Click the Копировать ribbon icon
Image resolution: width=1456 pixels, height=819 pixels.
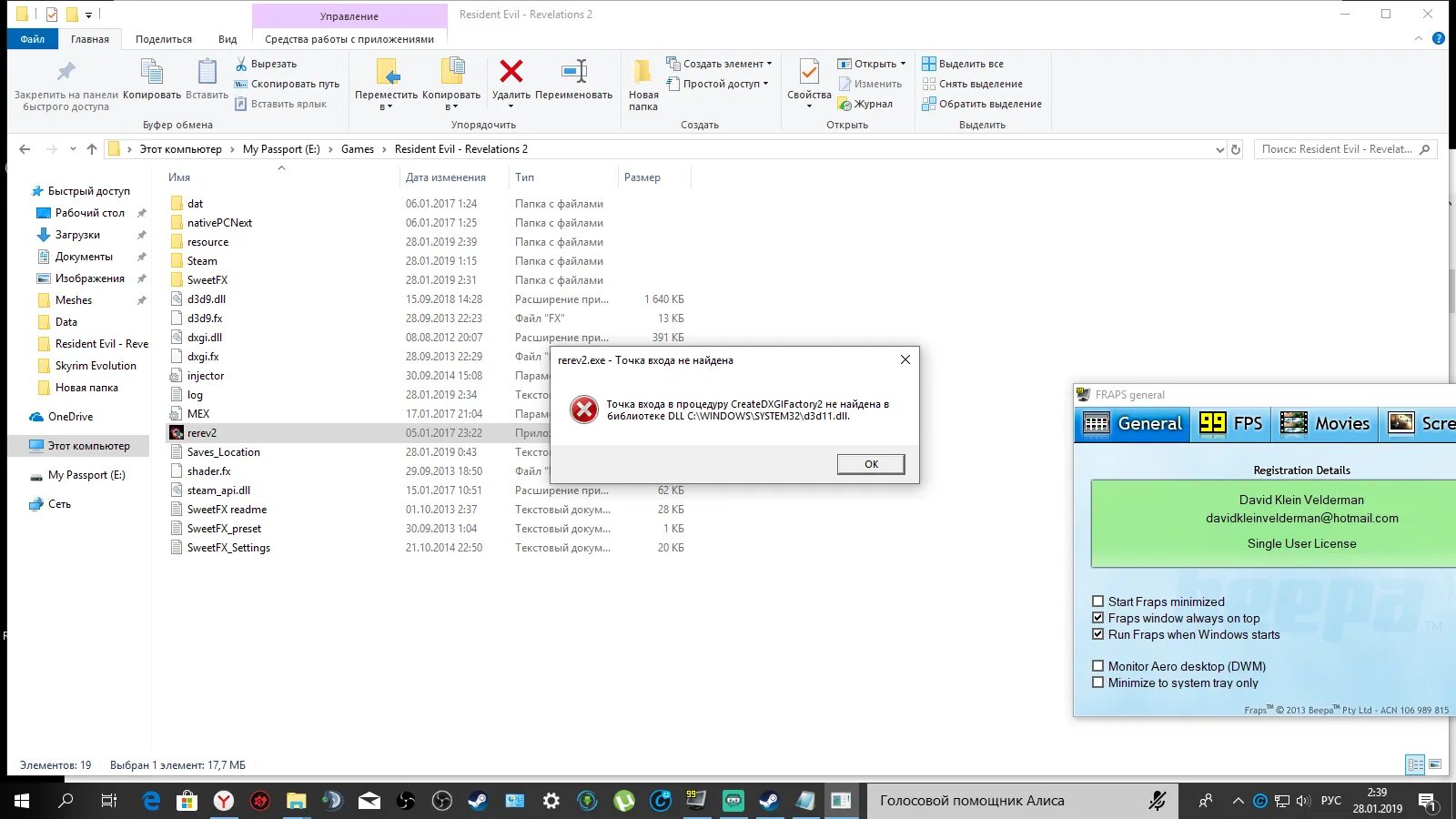[x=151, y=72]
